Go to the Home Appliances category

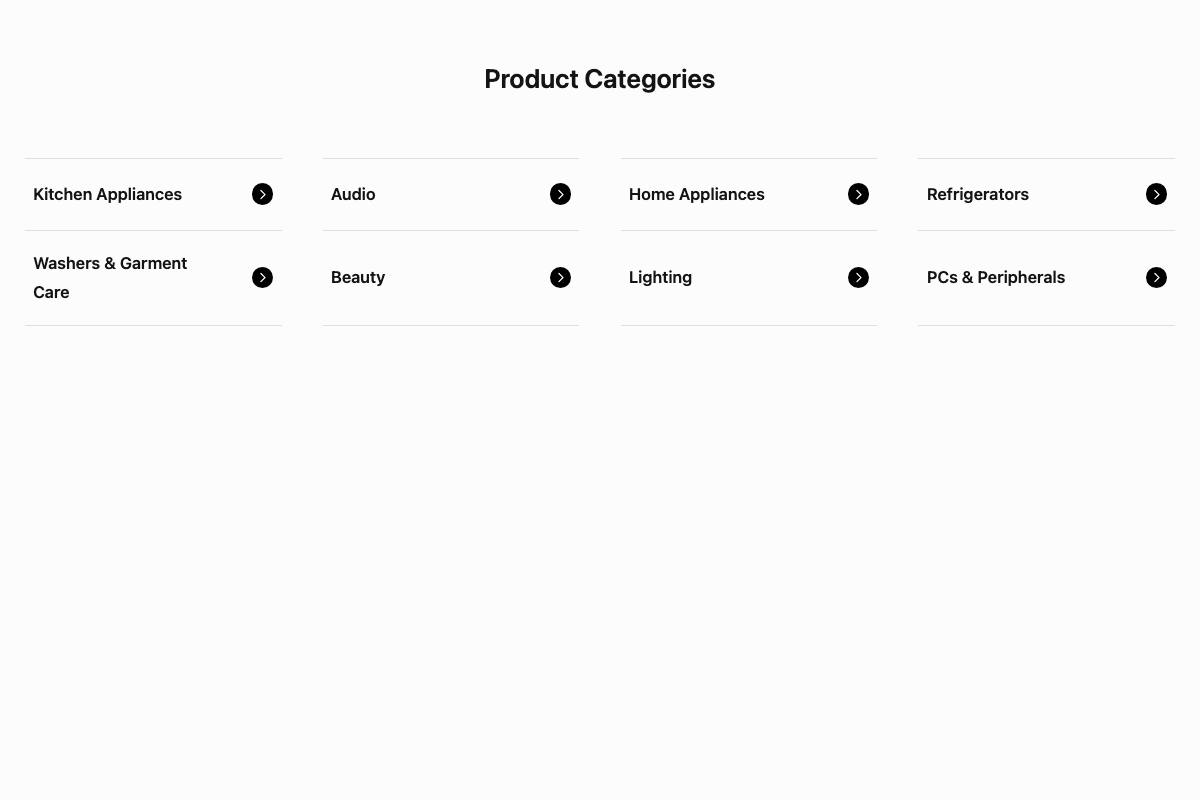(x=696, y=194)
